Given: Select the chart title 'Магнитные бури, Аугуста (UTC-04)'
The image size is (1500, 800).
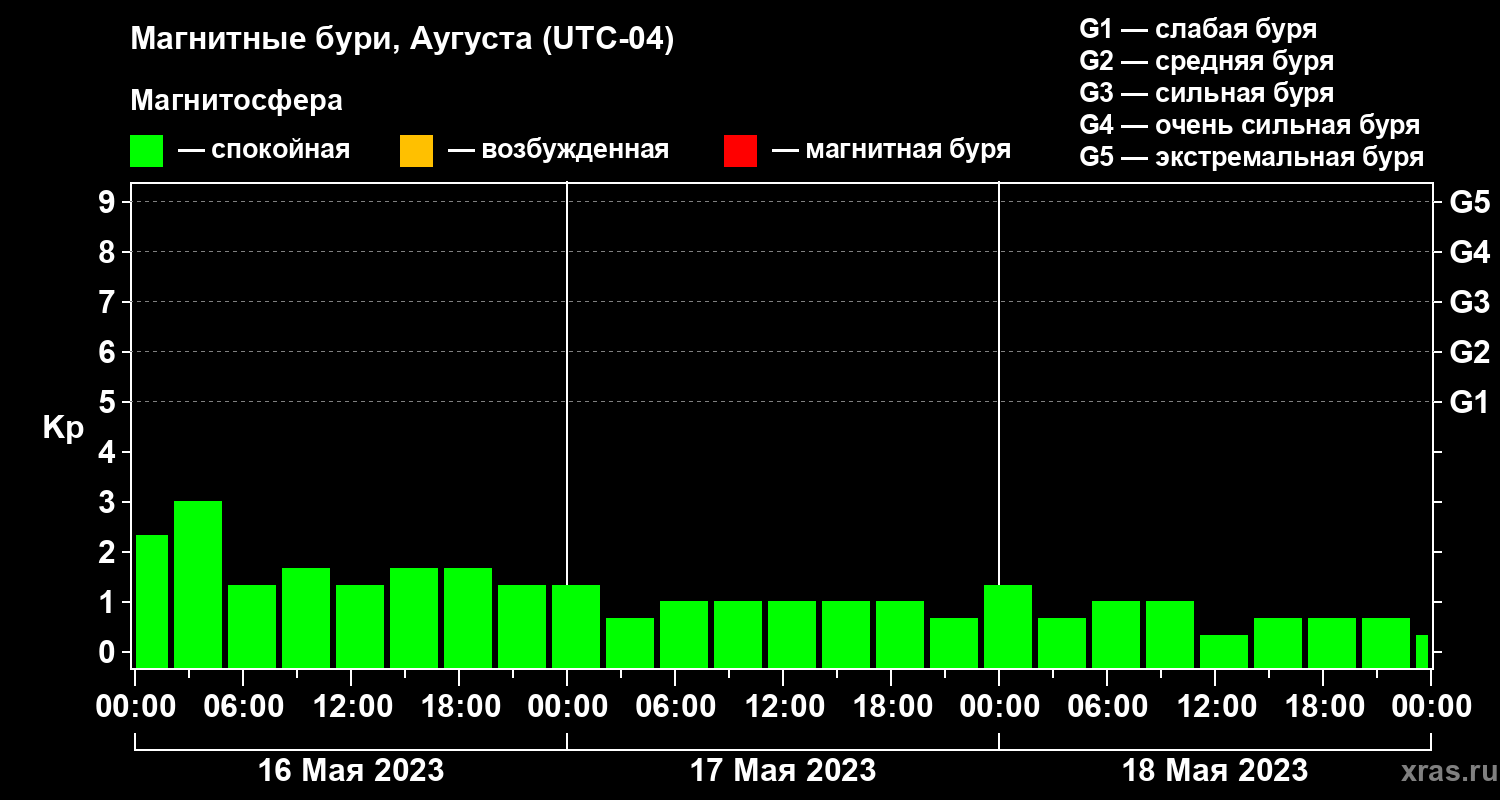Looking at the screenshot, I should coord(403,41).
